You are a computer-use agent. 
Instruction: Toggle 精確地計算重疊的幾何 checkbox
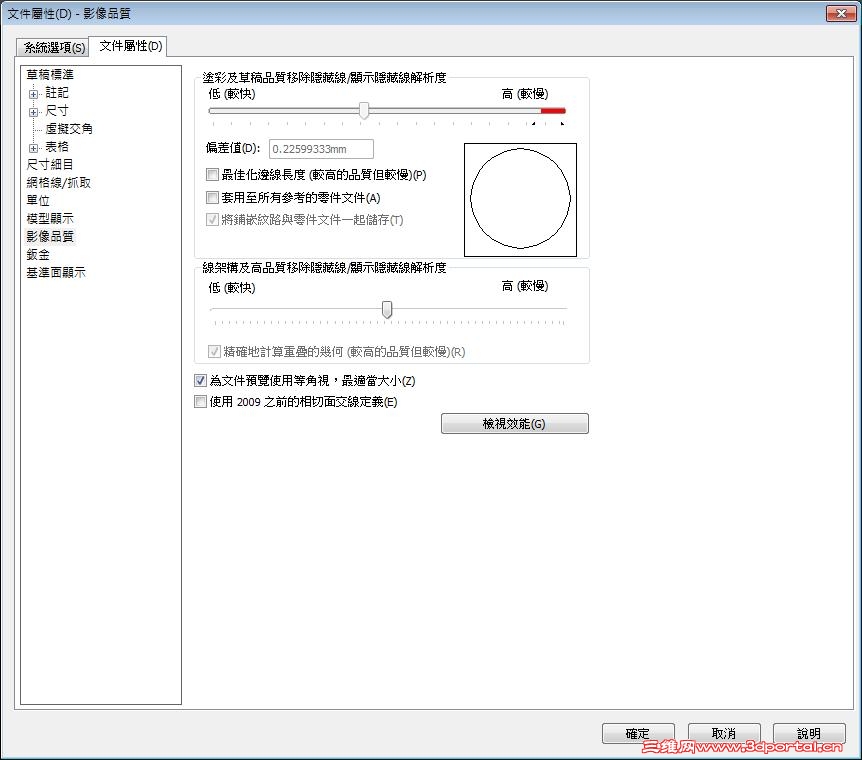[x=214, y=351]
